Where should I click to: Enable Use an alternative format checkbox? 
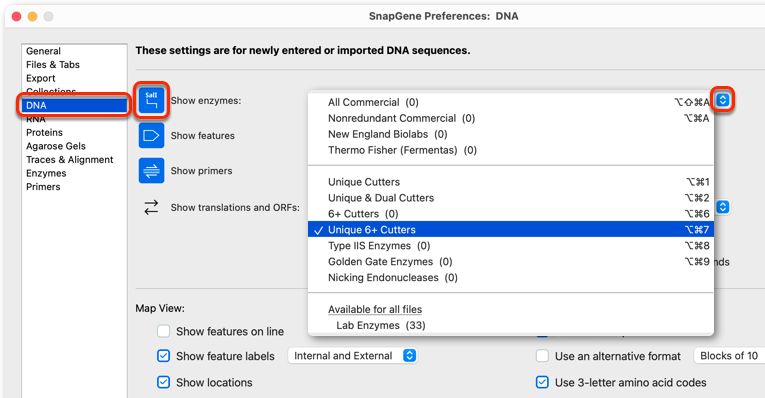click(542, 356)
